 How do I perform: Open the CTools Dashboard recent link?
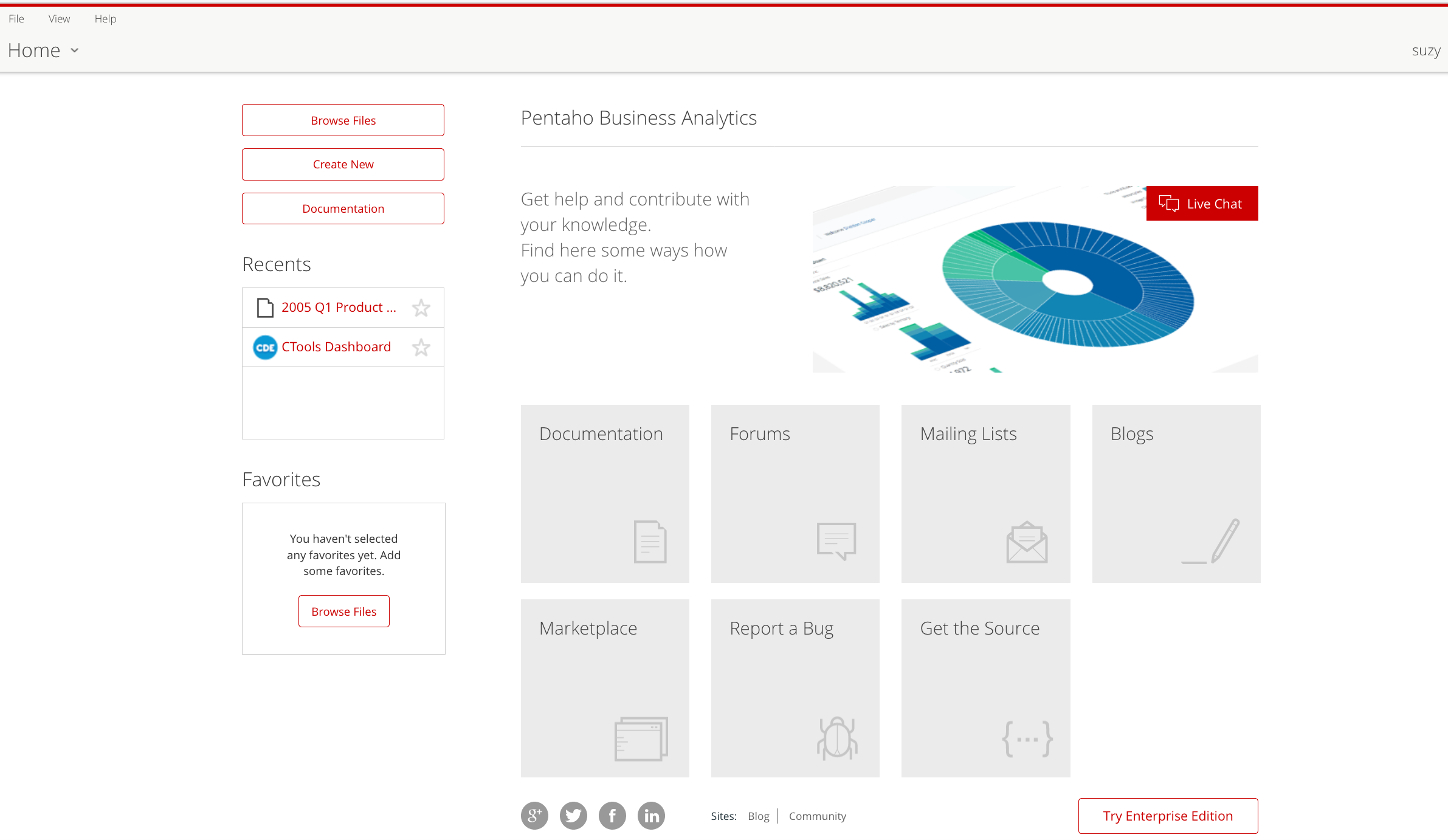pos(336,346)
